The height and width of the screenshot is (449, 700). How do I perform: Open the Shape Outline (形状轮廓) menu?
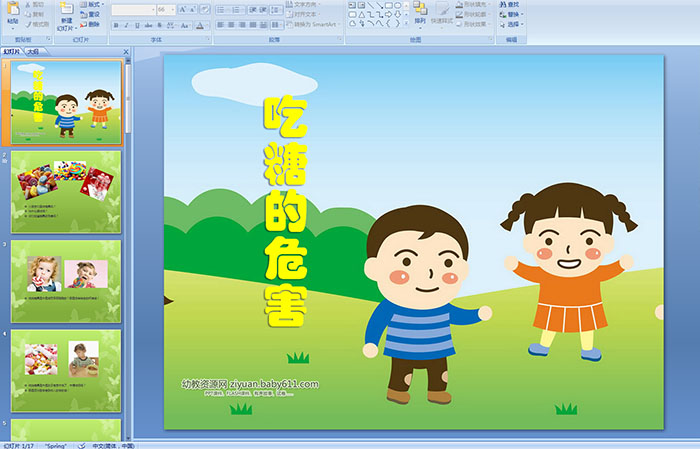[475, 14]
